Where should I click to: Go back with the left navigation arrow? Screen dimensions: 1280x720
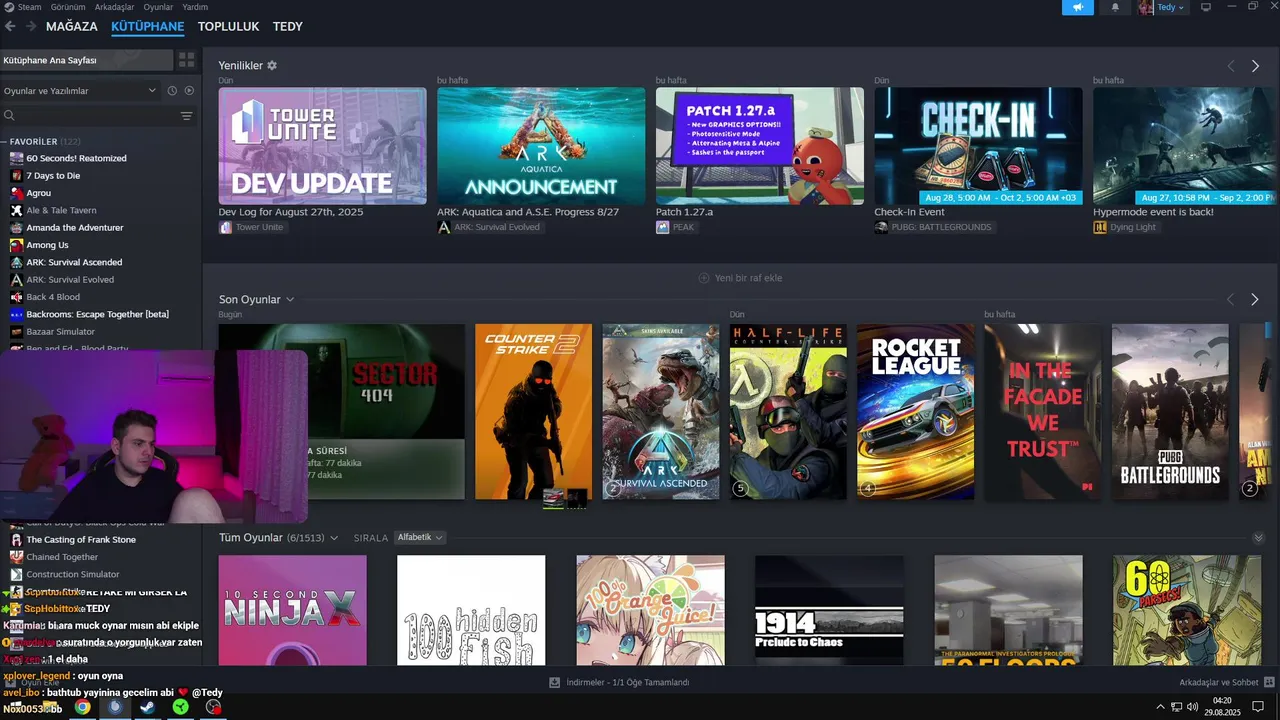coord(10,26)
